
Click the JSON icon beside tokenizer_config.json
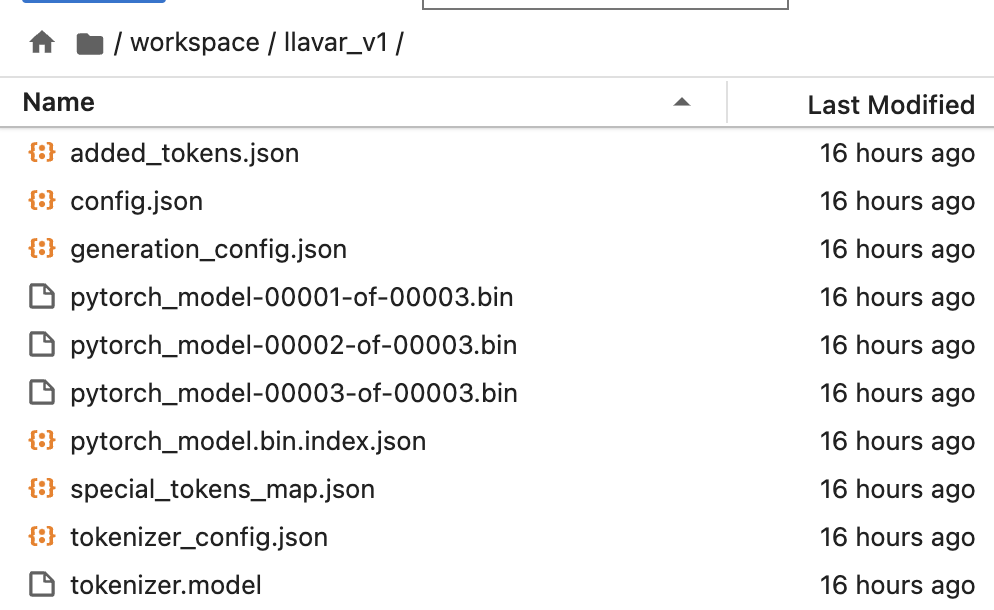click(x=41, y=537)
